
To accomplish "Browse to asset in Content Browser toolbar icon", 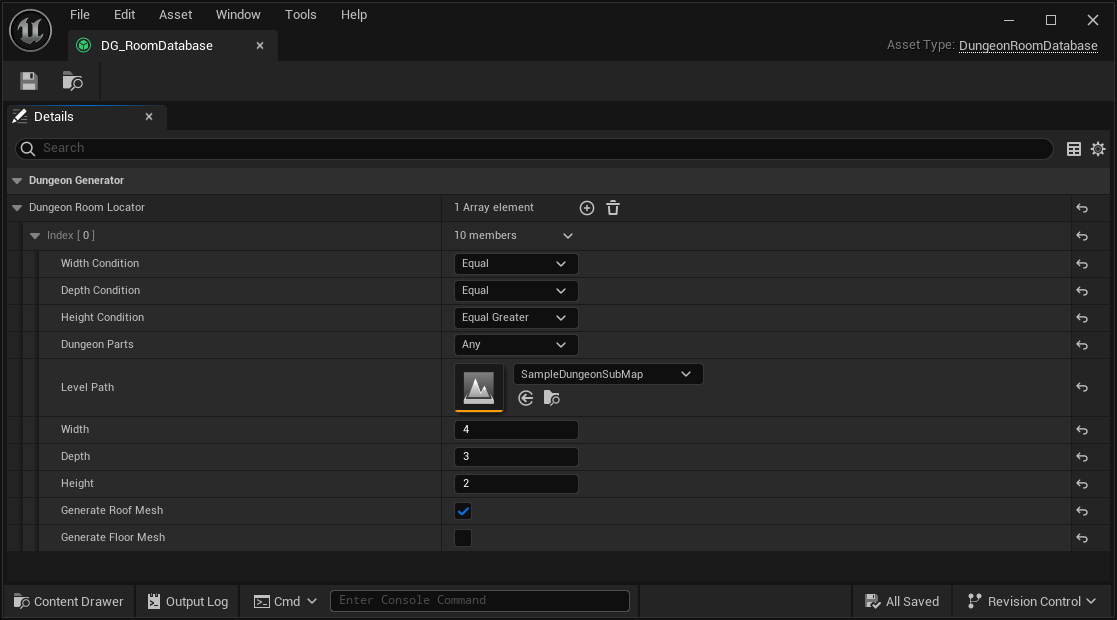I will [72, 81].
